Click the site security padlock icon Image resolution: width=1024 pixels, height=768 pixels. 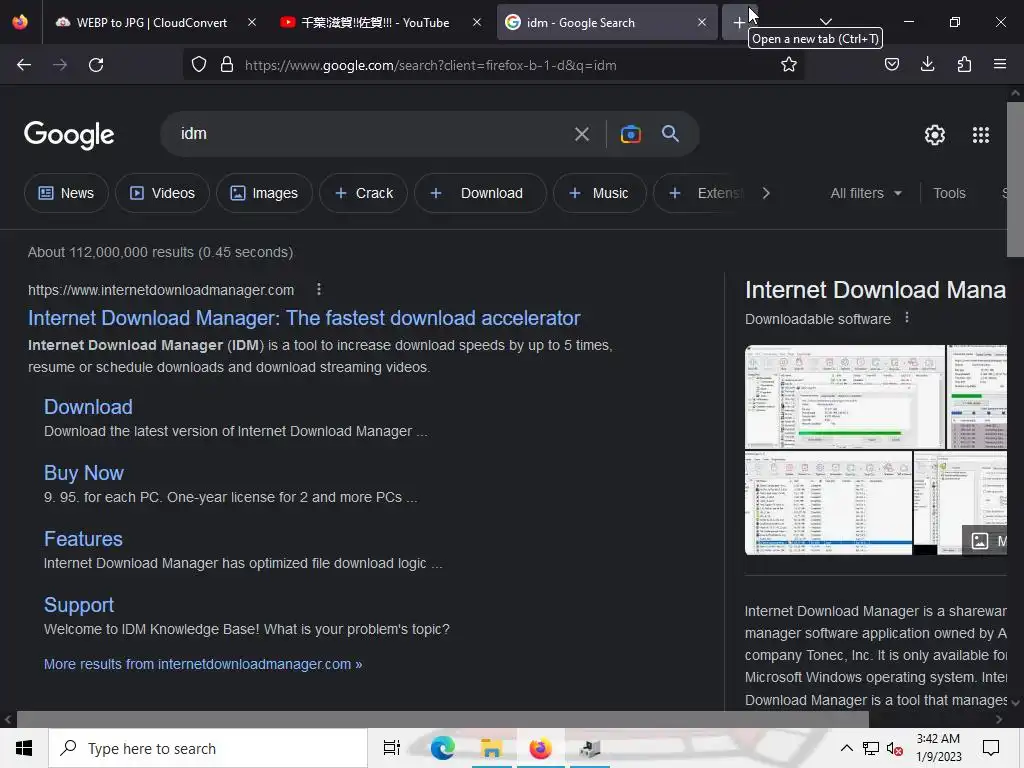[227, 65]
